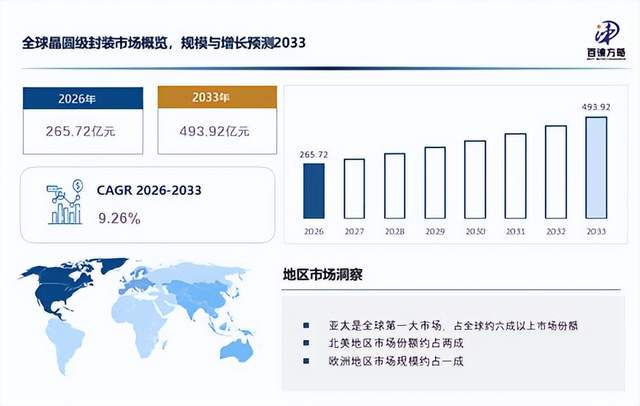Select the 2029 bar in chart
Image resolution: width=640 pixels, height=406 pixels.
[x=435, y=183]
